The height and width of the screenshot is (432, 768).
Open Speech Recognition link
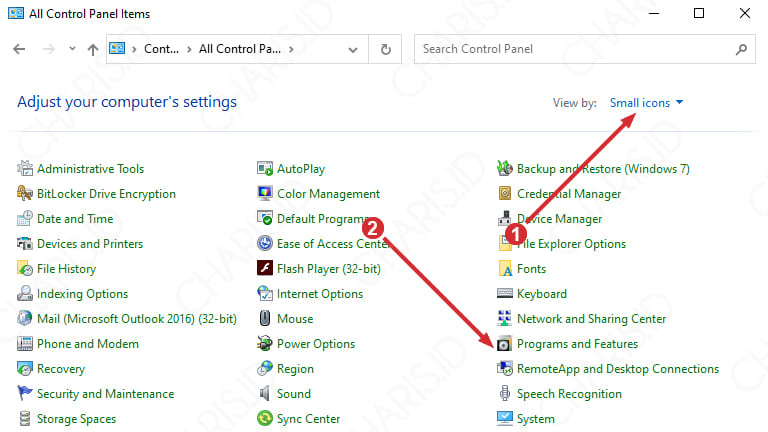point(569,394)
